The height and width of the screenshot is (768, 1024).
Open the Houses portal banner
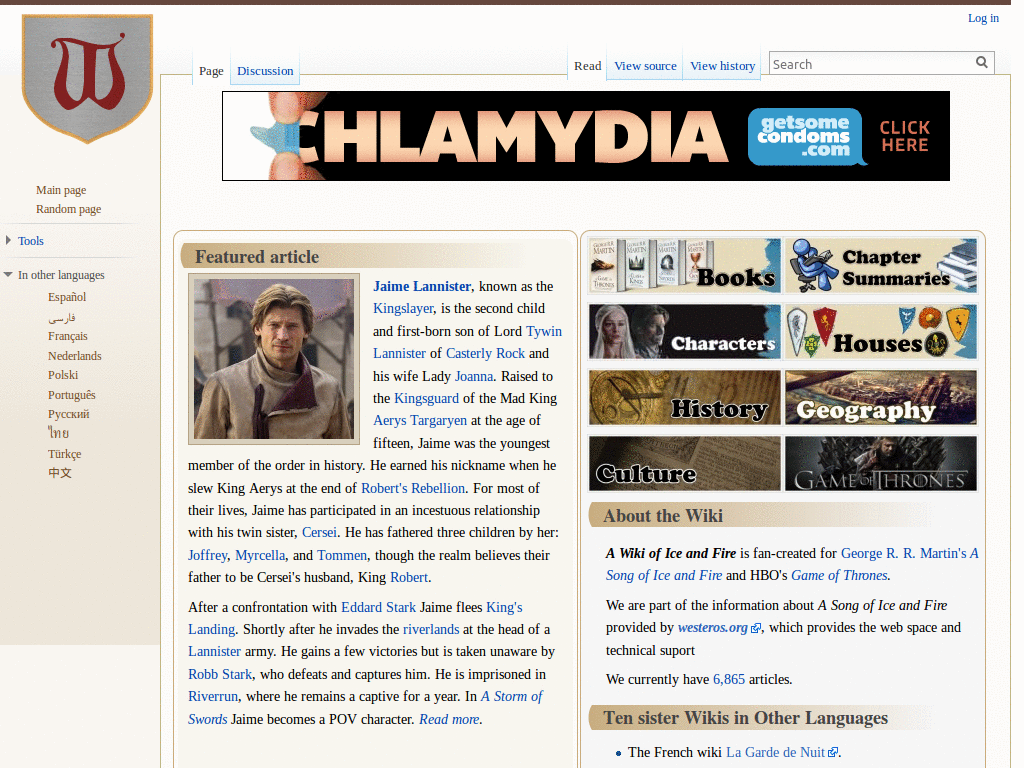pos(881,332)
